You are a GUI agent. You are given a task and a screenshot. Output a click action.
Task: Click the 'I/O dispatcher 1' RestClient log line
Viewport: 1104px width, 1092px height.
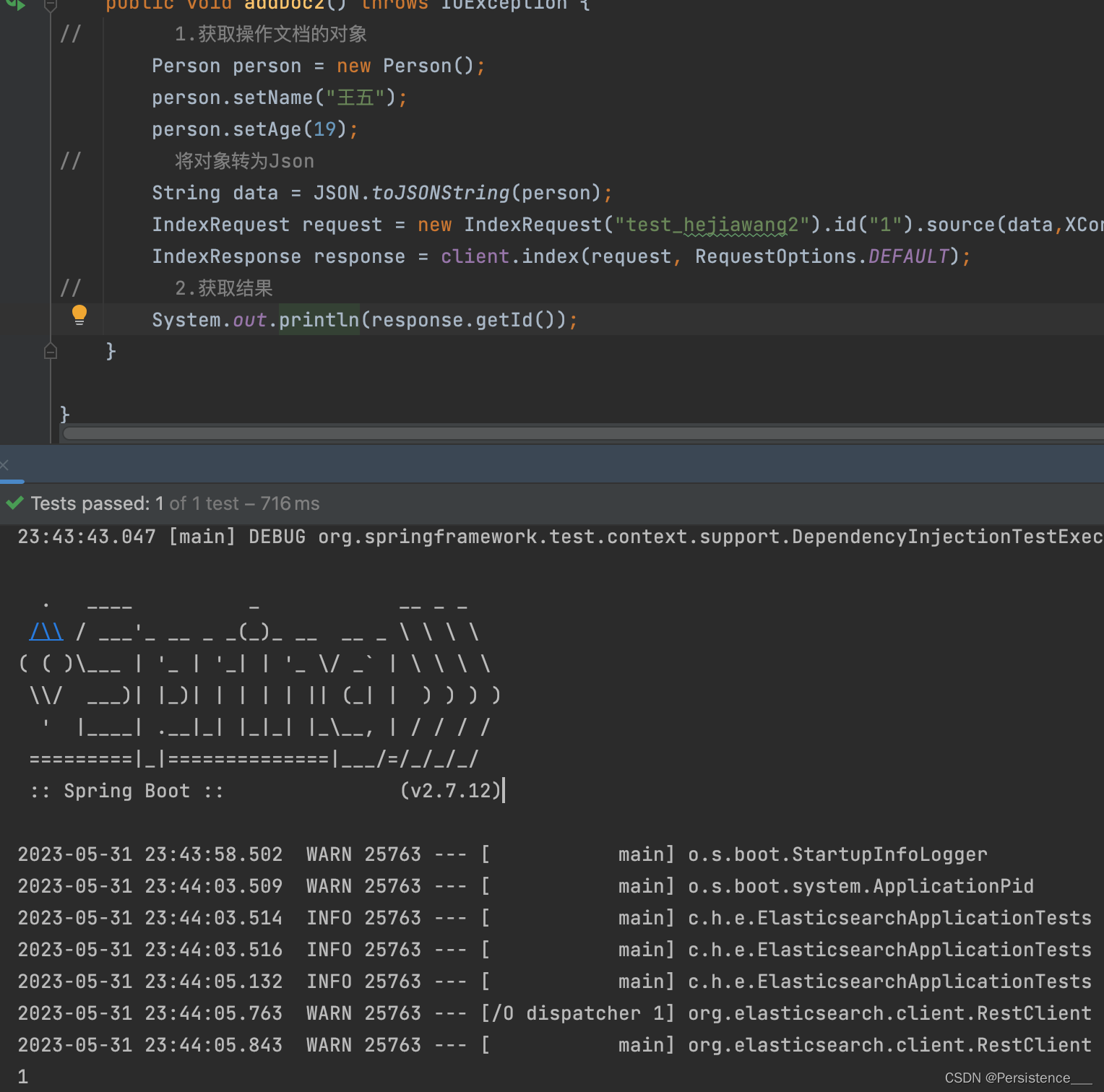555,1013
